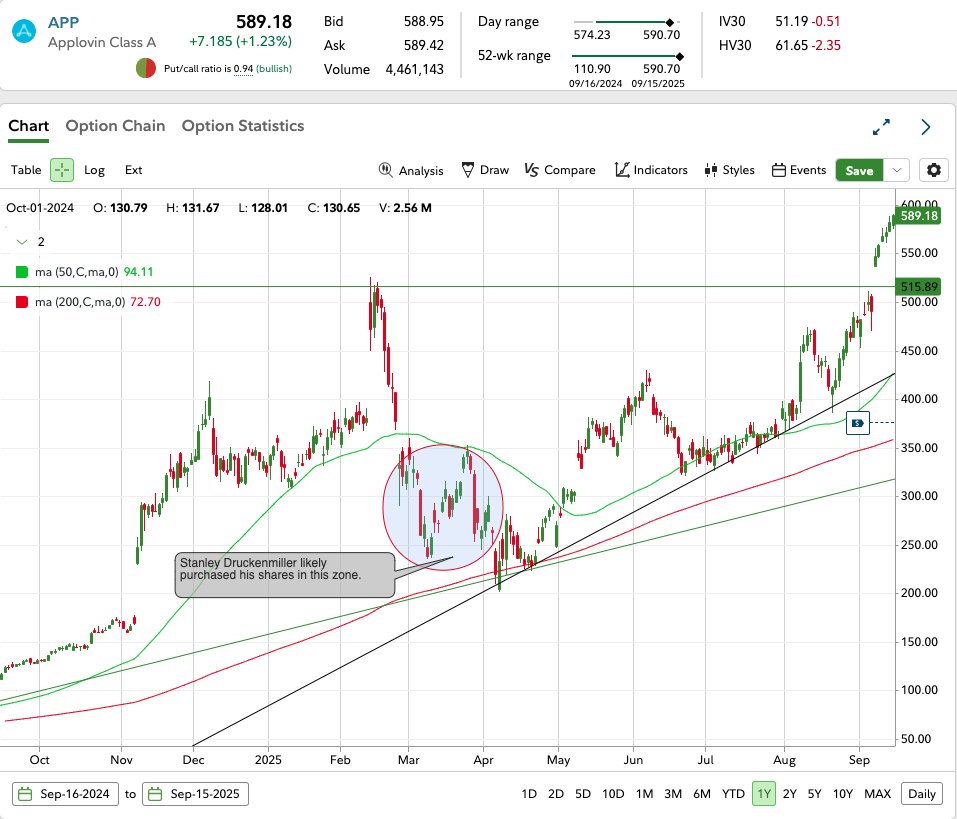The height and width of the screenshot is (819, 957).
Task: Expand the Save button dropdown
Action: [x=897, y=170]
